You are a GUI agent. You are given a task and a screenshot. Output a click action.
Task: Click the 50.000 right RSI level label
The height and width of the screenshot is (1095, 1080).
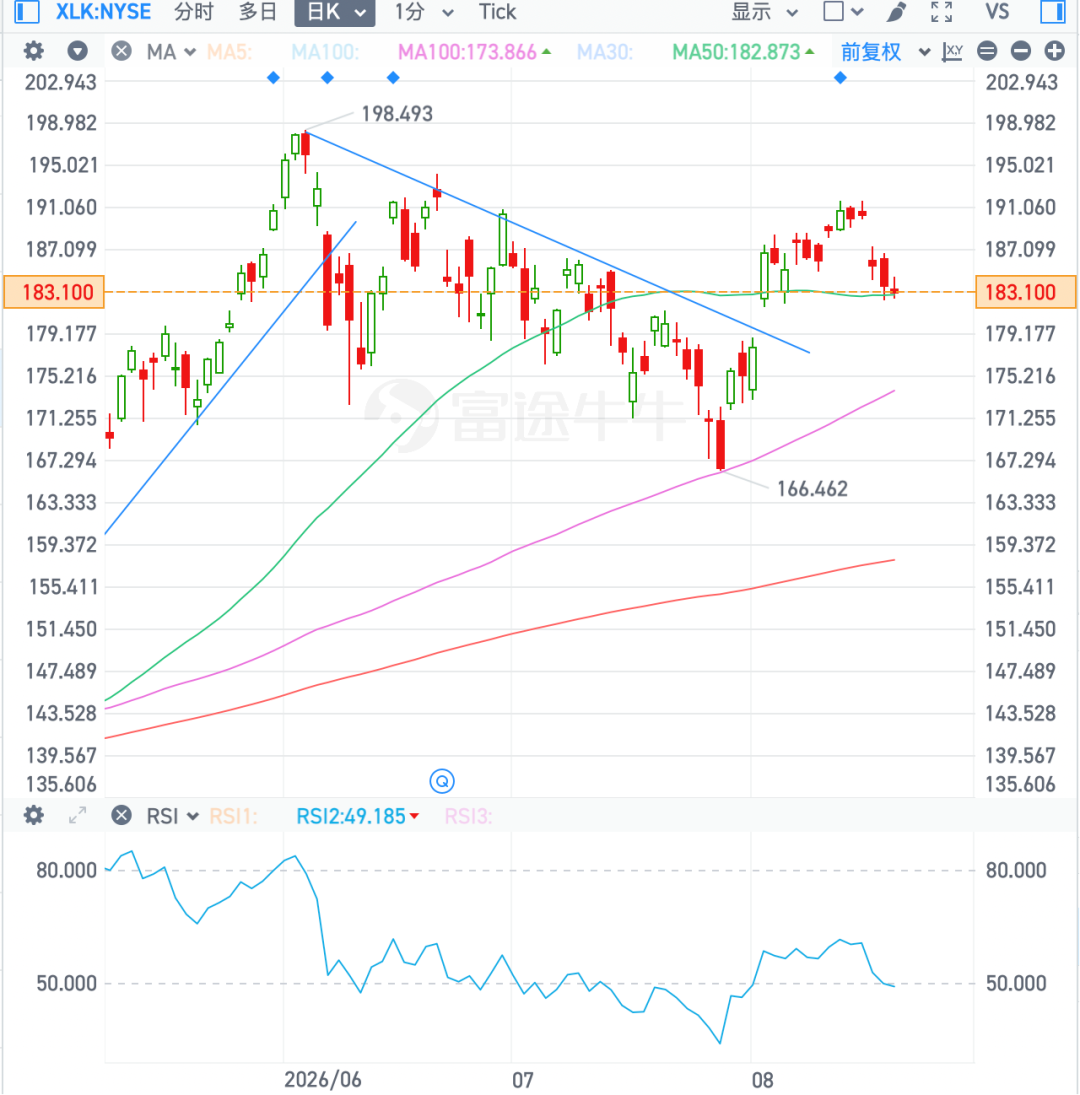coord(1016,983)
